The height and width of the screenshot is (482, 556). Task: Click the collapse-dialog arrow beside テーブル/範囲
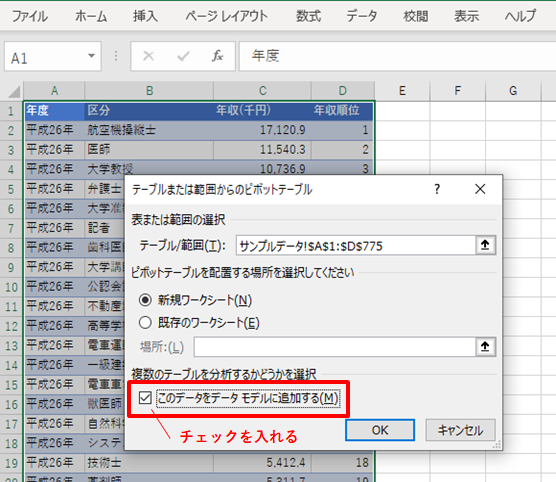(485, 245)
